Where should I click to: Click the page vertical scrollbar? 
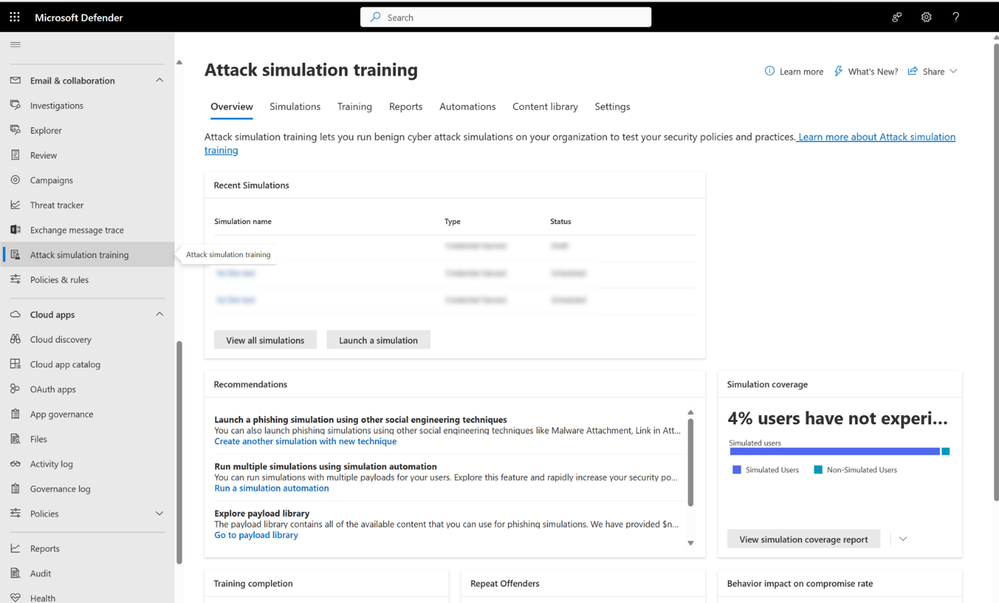point(996,271)
